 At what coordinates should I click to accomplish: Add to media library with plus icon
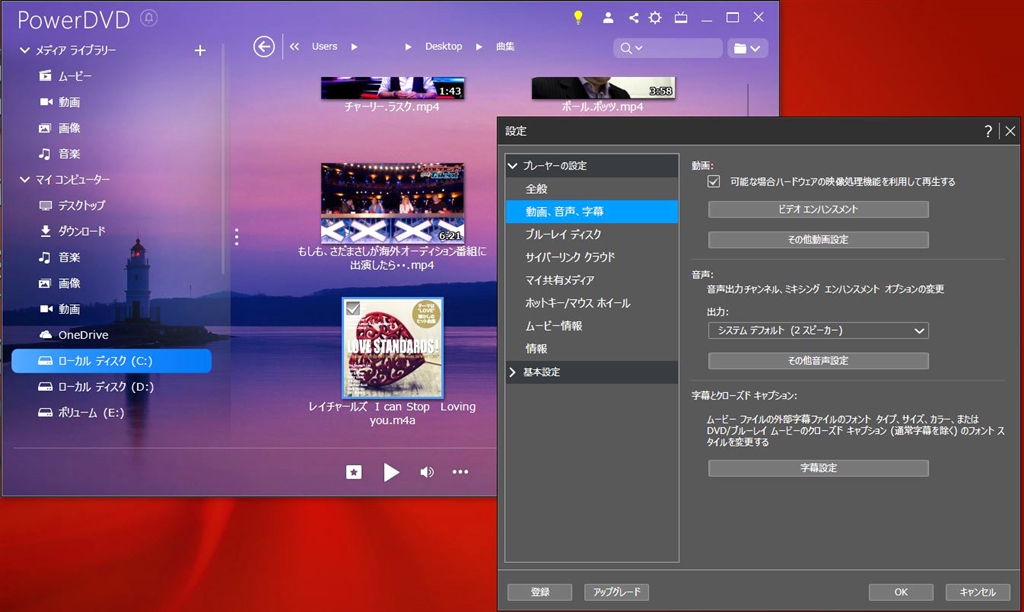point(200,50)
